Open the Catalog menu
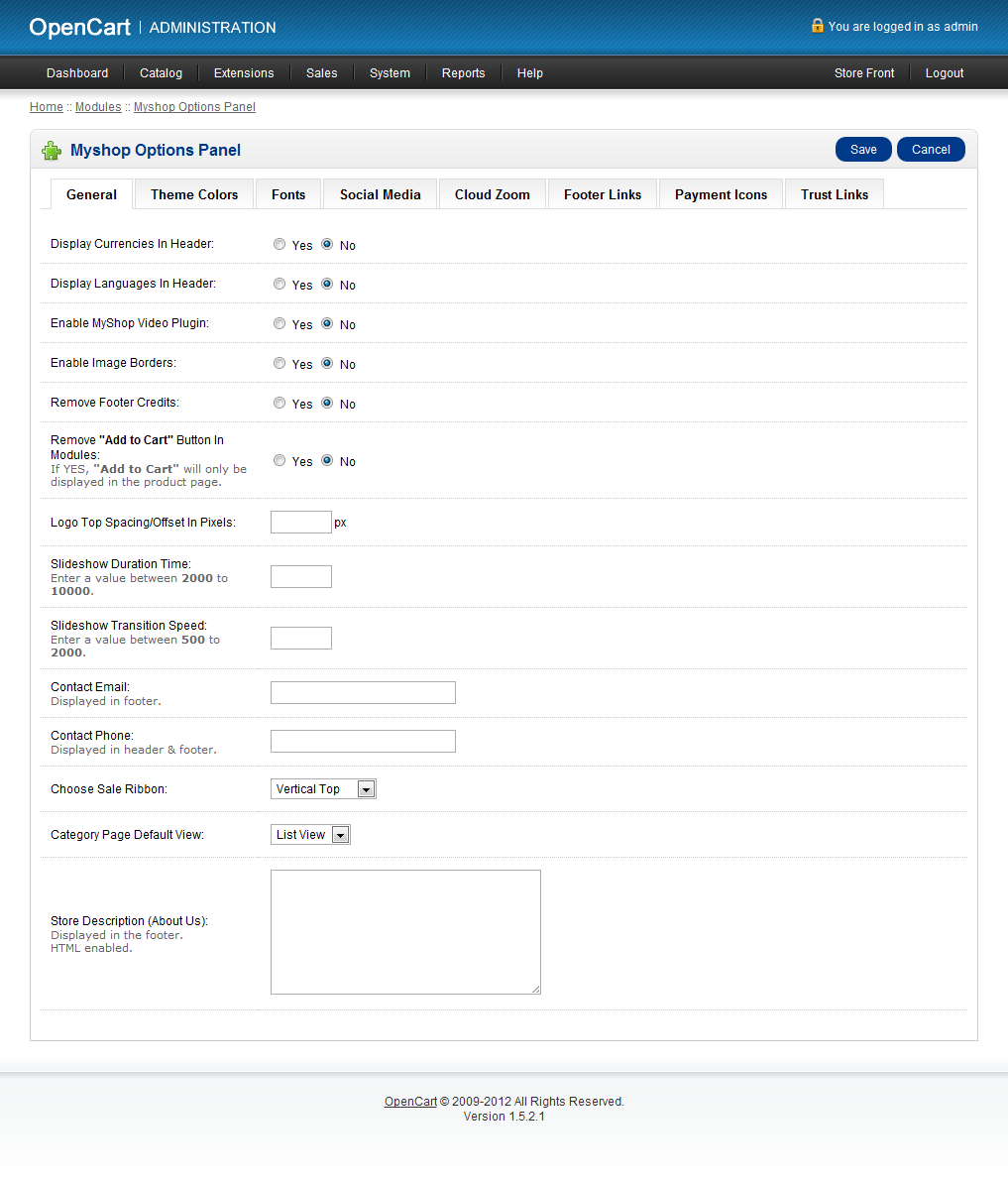1008x1183 pixels. point(161,73)
